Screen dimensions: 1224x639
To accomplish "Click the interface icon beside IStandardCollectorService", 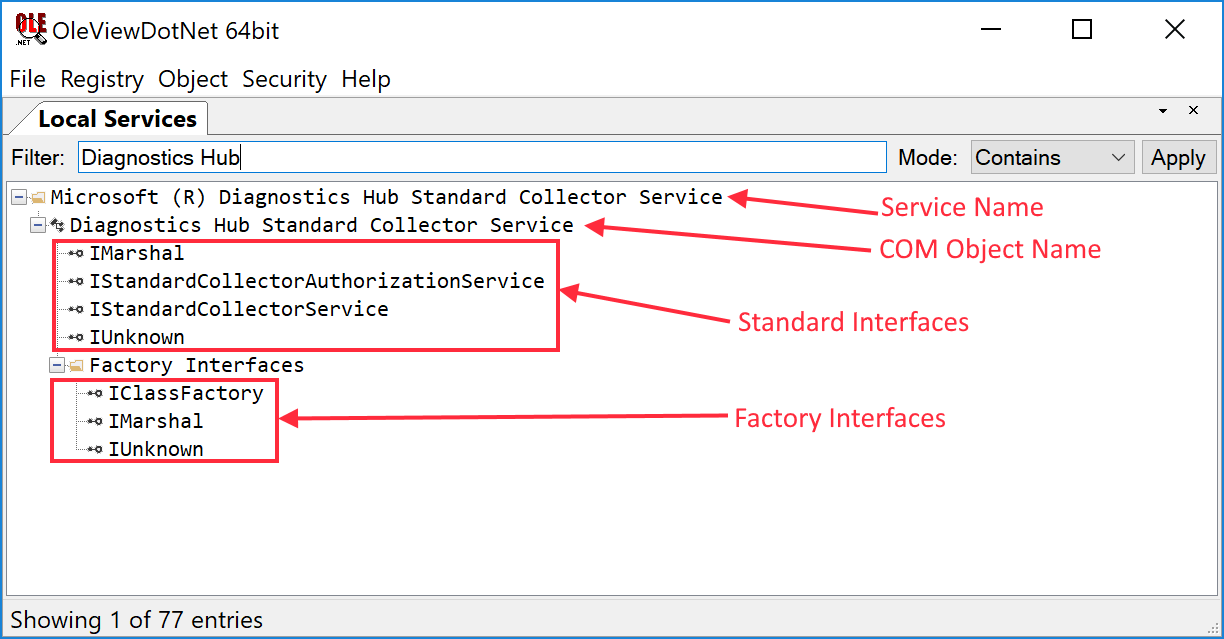I will pos(77,310).
